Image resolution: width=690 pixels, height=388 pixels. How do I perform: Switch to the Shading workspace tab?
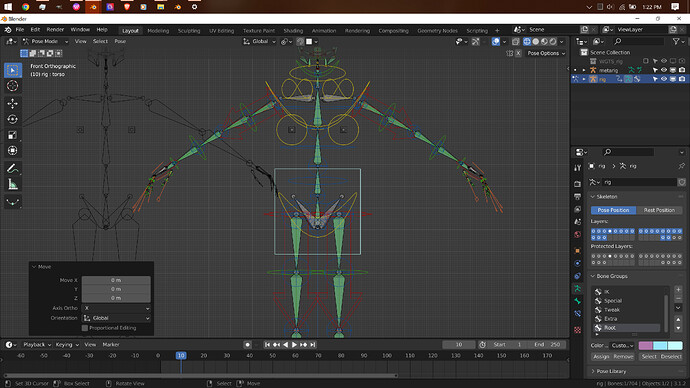coord(293,31)
